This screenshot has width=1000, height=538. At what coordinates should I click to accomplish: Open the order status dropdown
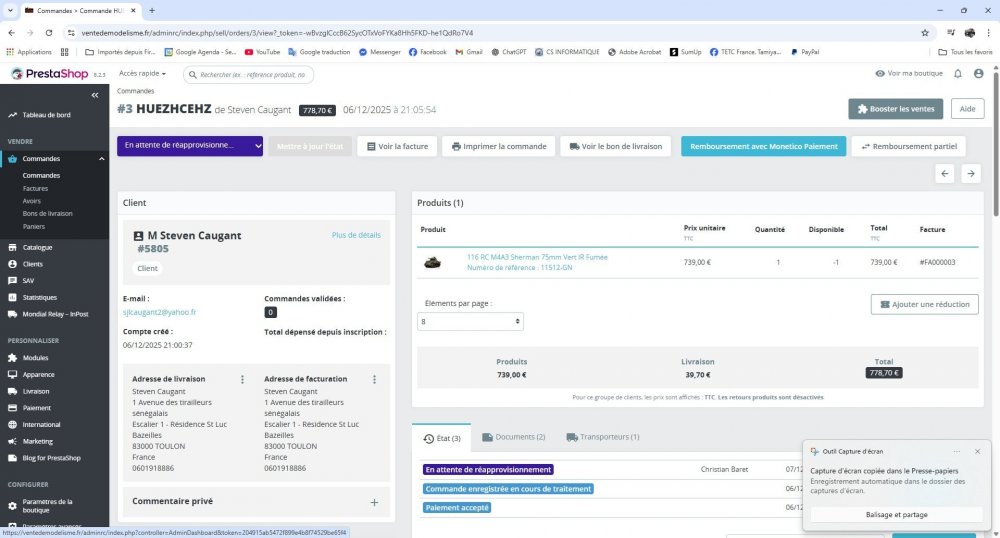[x=189, y=145]
